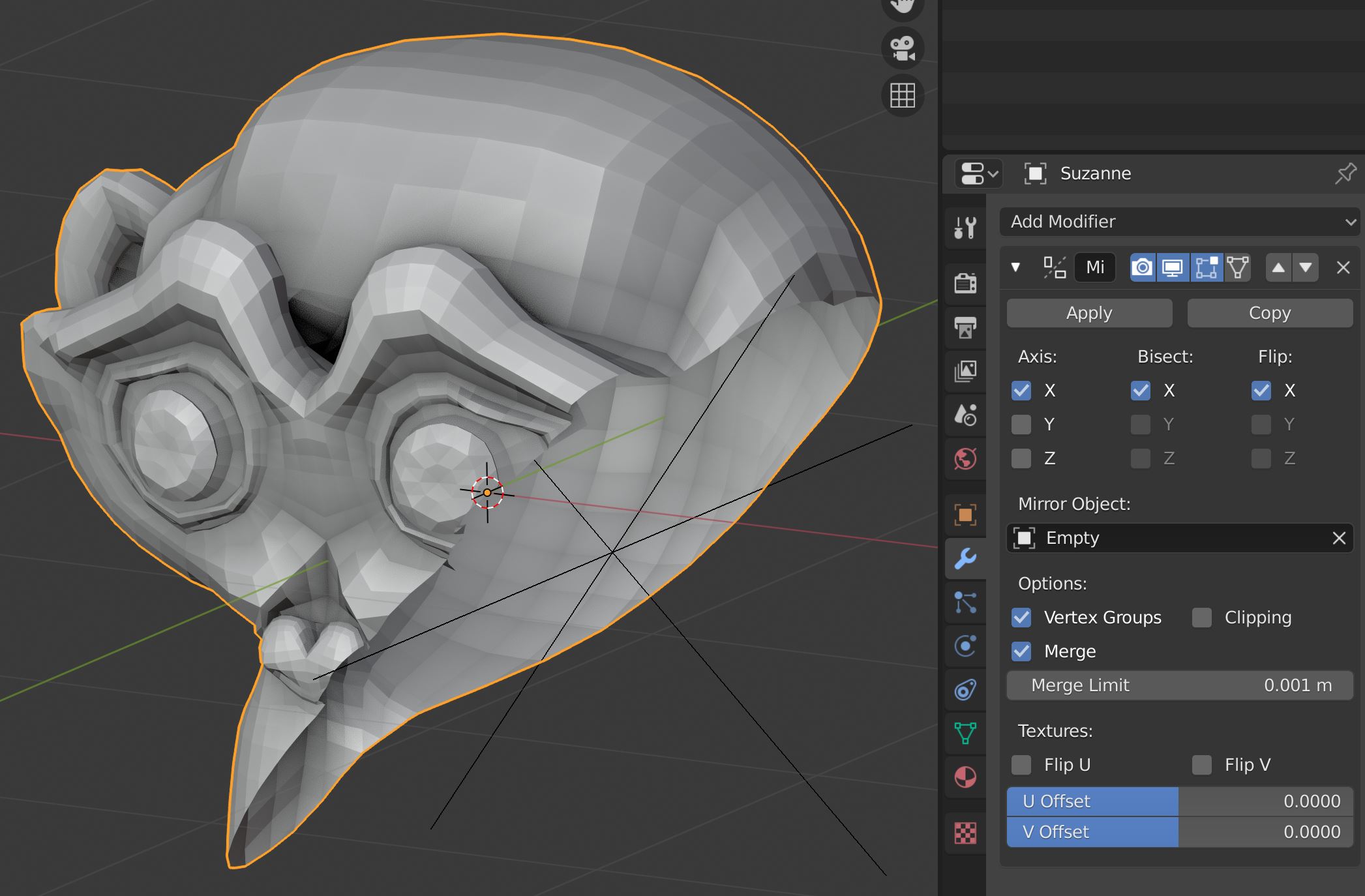This screenshot has height=896, width=1365.
Task: Open the Material properties tab
Action: 965,777
